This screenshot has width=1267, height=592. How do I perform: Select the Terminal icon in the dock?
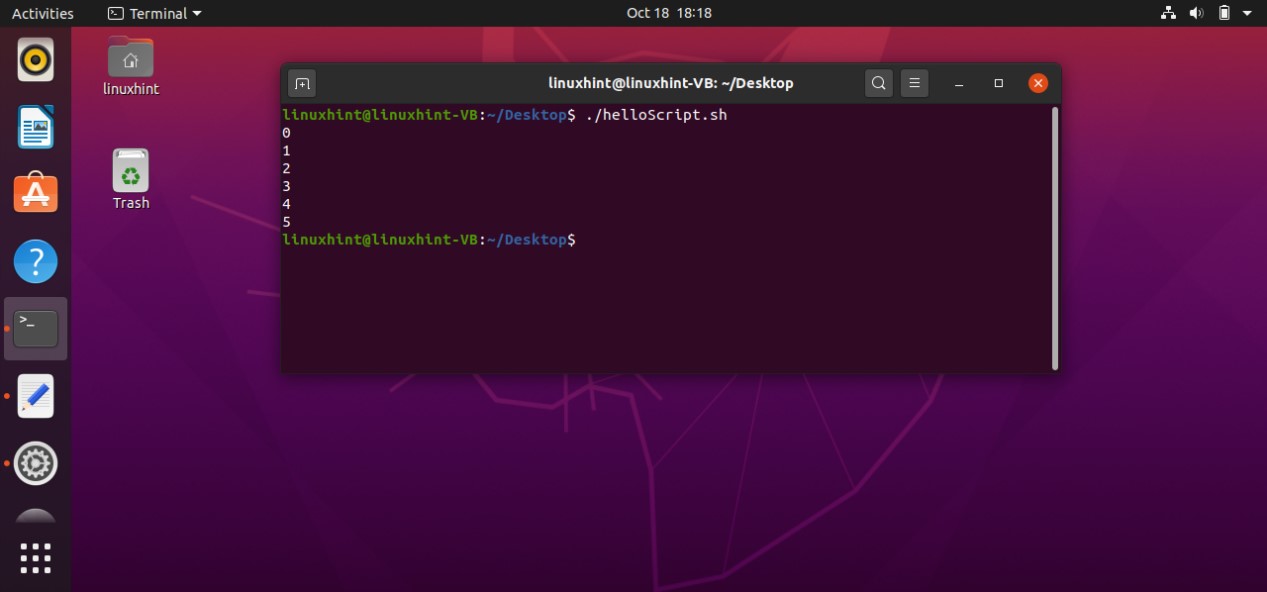(x=36, y=328)
